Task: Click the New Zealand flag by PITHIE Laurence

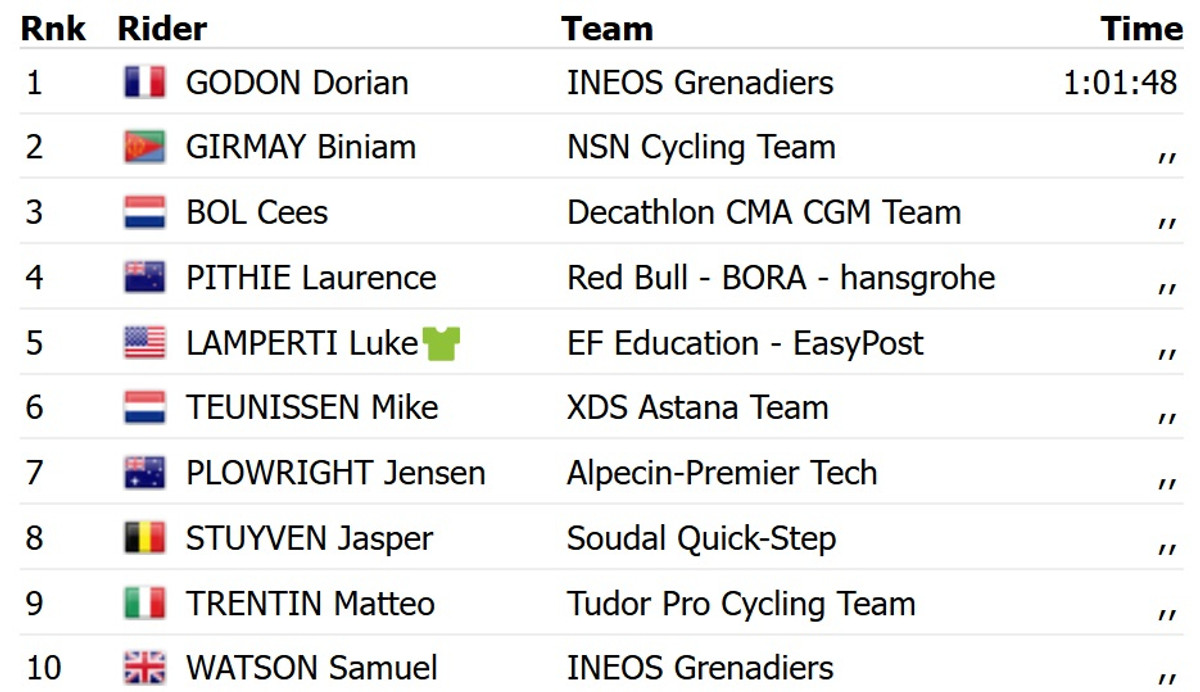Action: pos(145,277)
